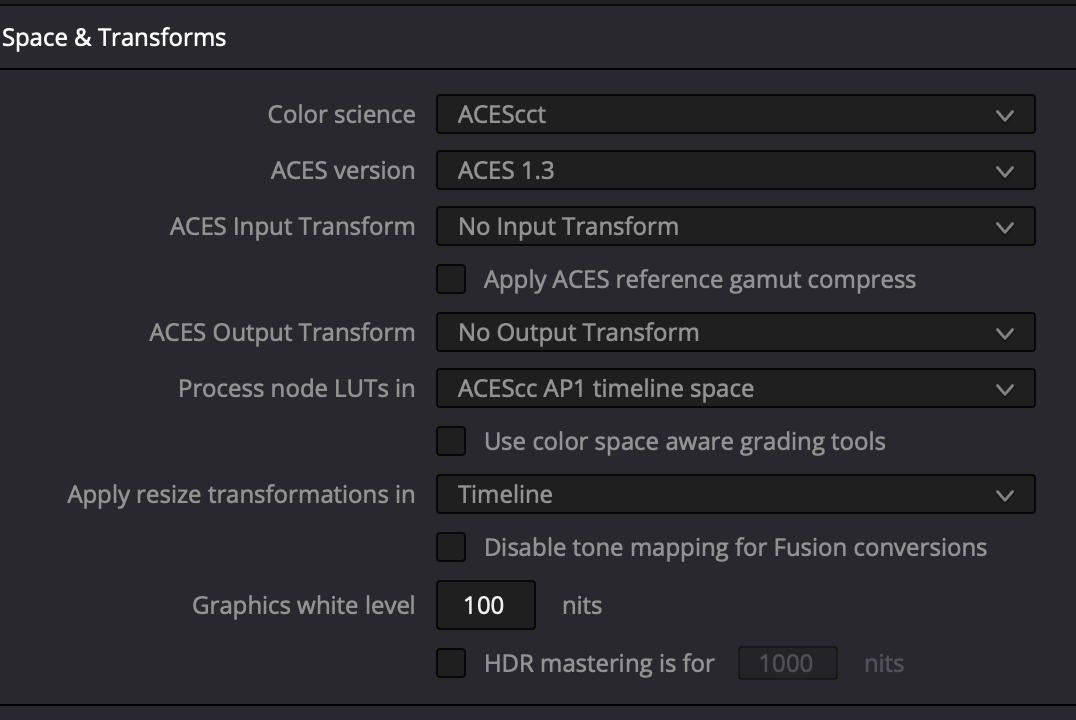Click the chevron beside the Timeline option
The width and height of the screenshot is (1076, 720).
1005,496
